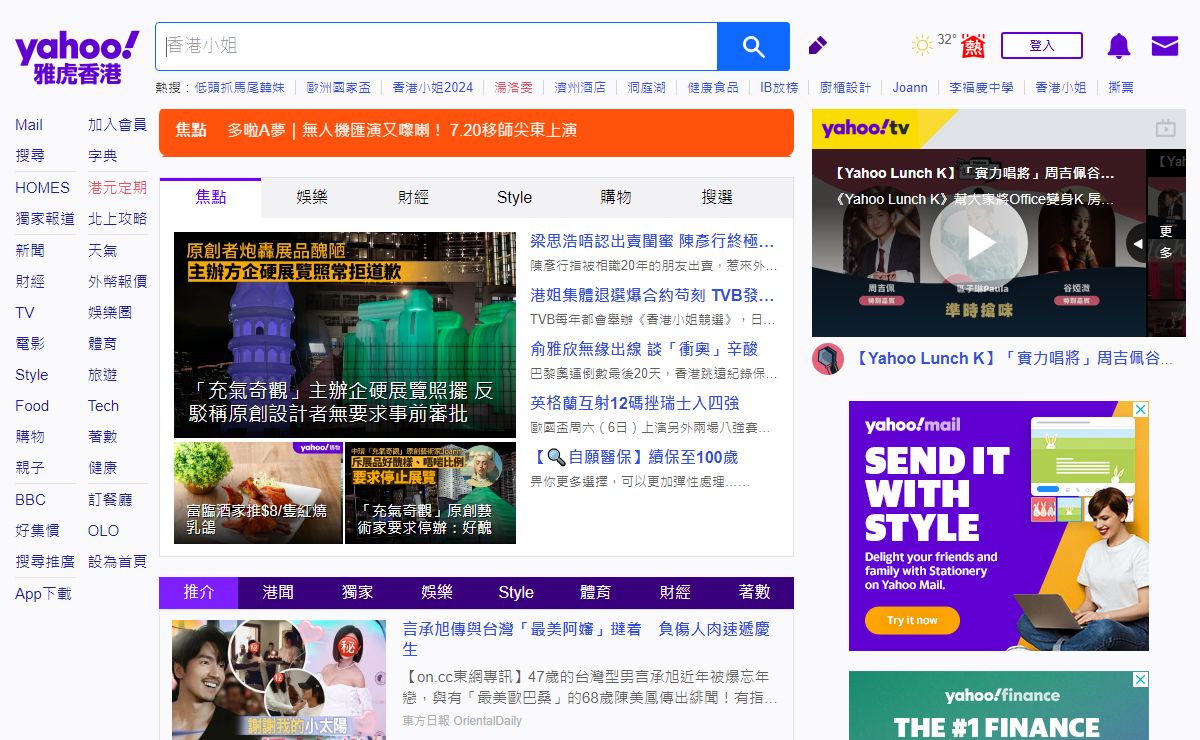Click the video carousel previous arrow
The height and width of the screenshot is (740, 1200).
pos(1136,243)
